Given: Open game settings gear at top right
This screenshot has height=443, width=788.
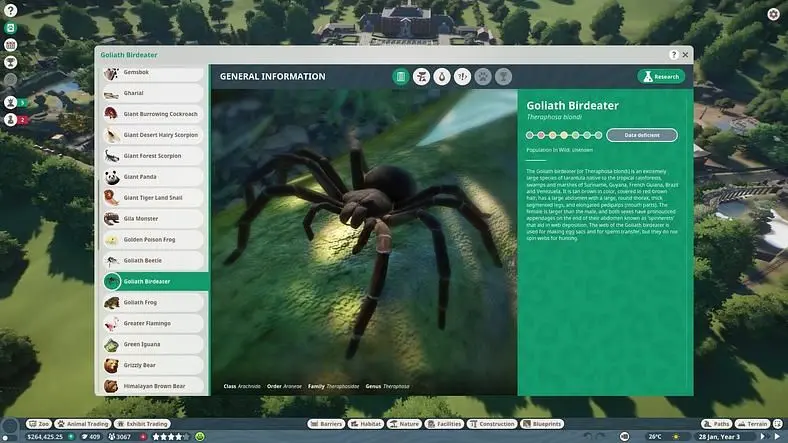Looking at the screenshot, I should pyautogui.click(x=773, y=14).
